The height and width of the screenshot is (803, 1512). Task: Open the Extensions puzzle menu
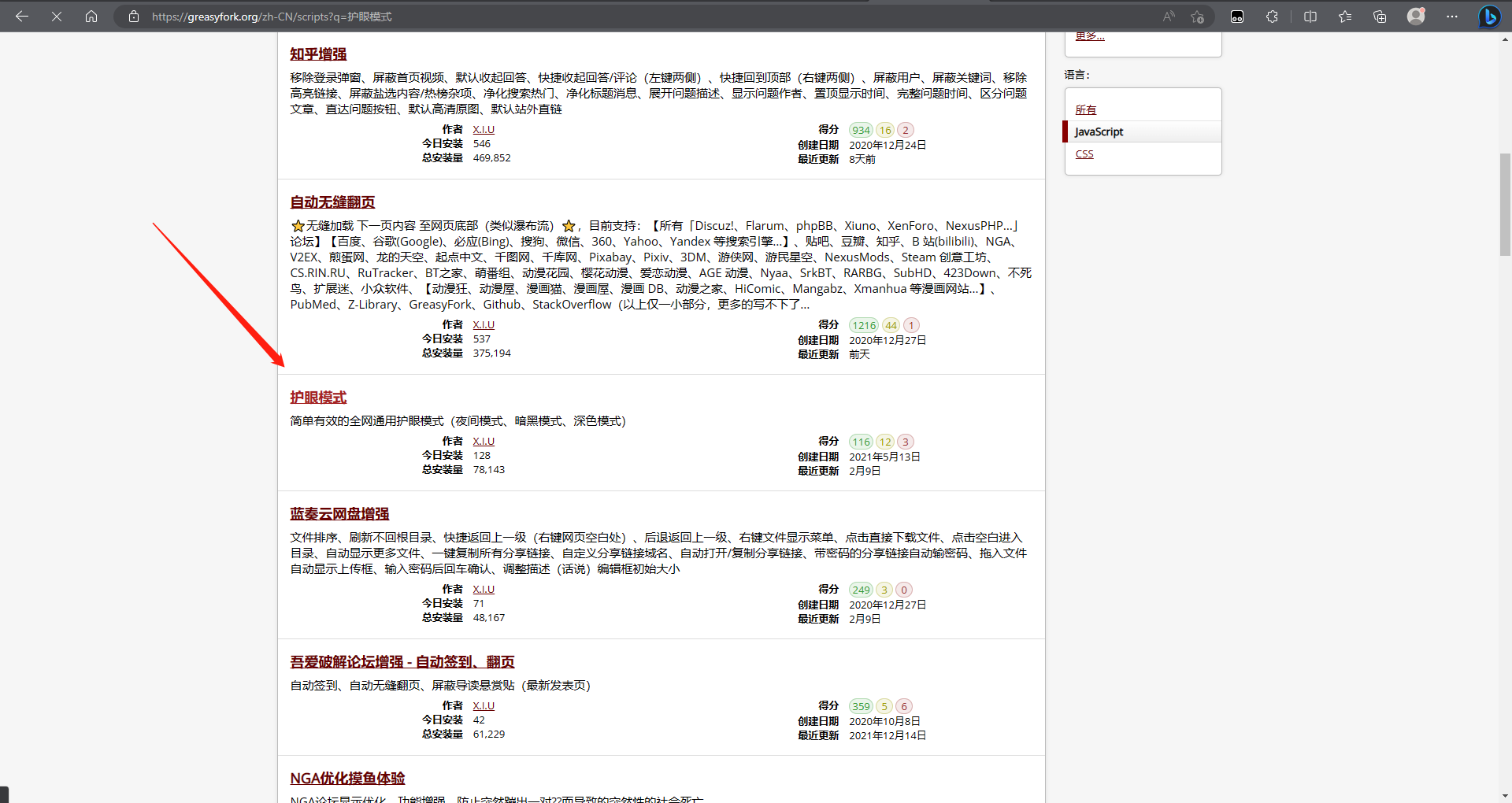pyautogui.click(x=1272, y=17)
